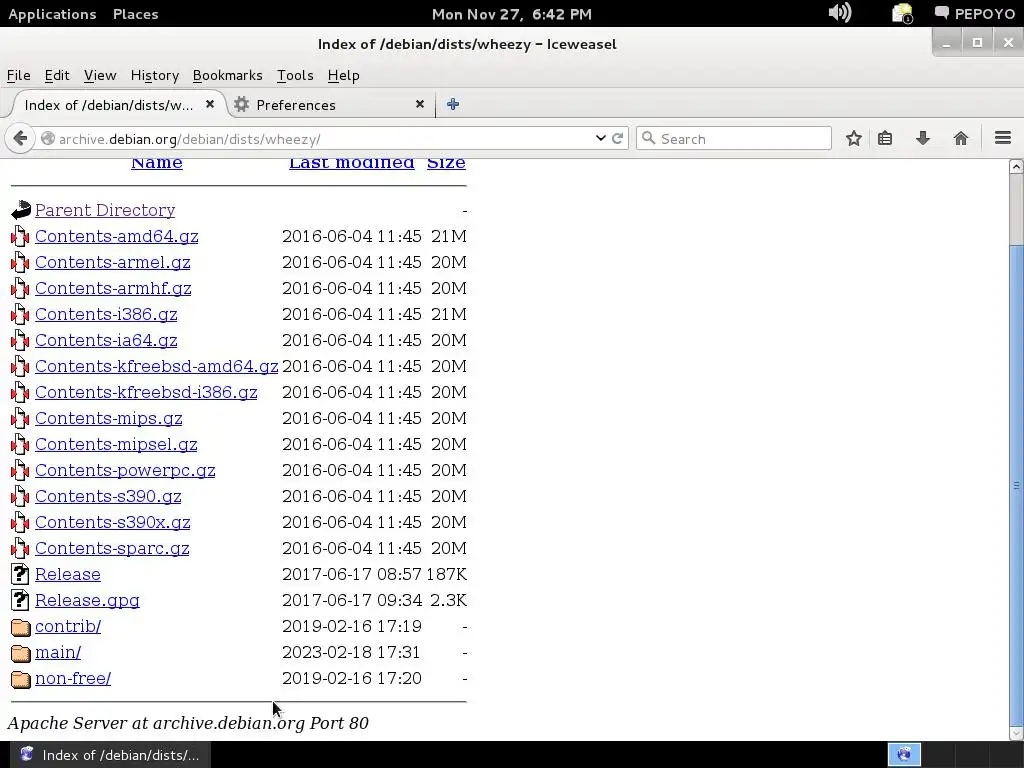Click the unknown-file icon beside Release
This screenshot has width=1024, height=768.
coord(20,575)
